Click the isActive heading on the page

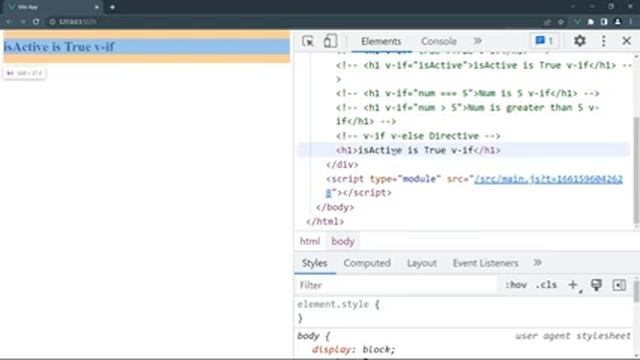[x=59, y=47]
